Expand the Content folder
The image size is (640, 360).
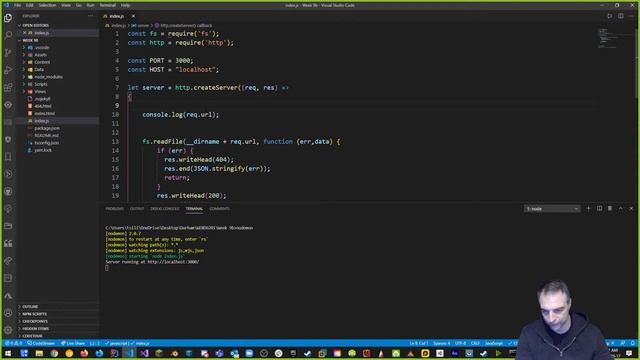(x=42, y=62)
